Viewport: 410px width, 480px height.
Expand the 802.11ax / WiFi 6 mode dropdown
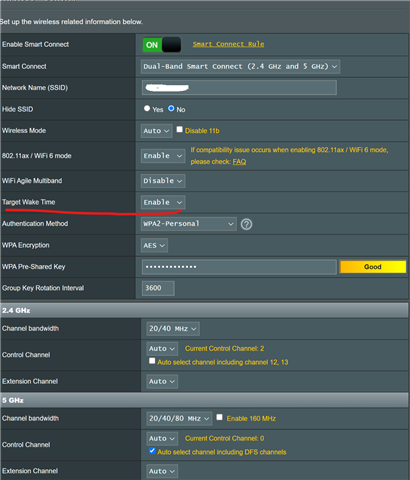tap(163, 156)
